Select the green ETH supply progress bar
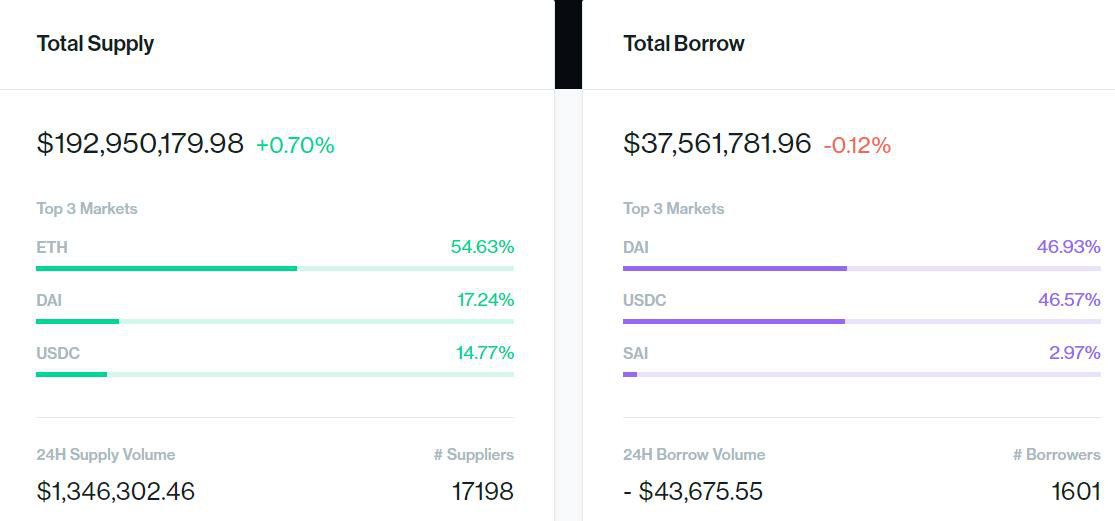This screenshot has width=1115, height=521. [274, 269]
